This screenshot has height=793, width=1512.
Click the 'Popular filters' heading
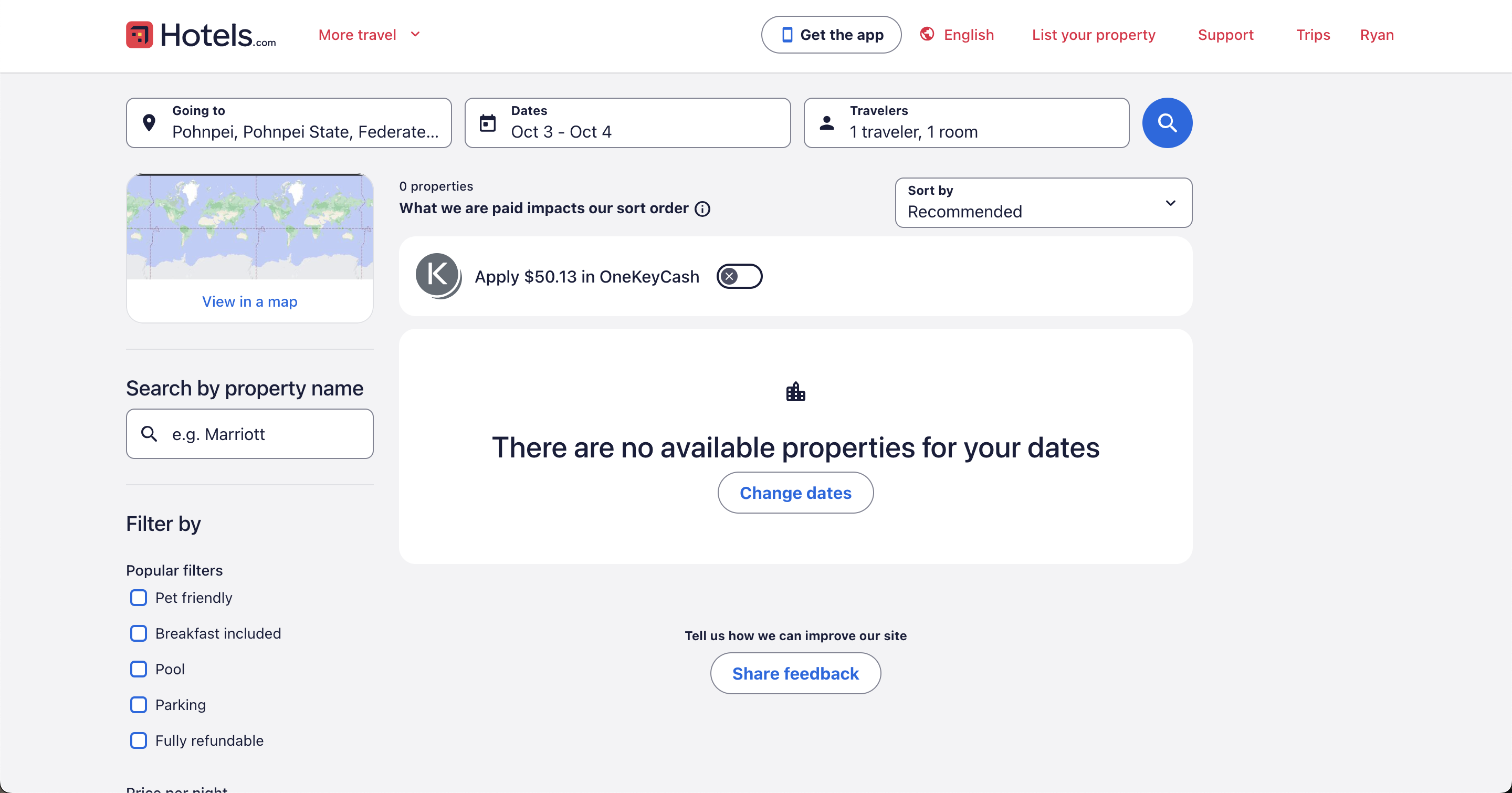click(174, 570)
